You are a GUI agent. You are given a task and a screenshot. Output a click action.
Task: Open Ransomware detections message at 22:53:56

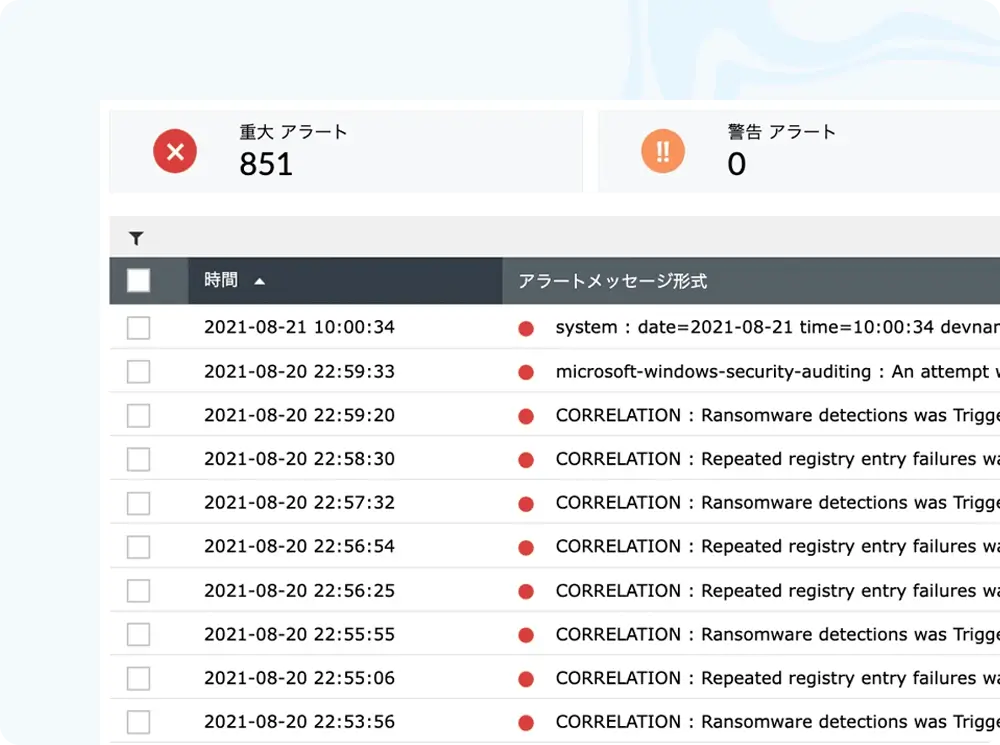[x=777, y=722]
